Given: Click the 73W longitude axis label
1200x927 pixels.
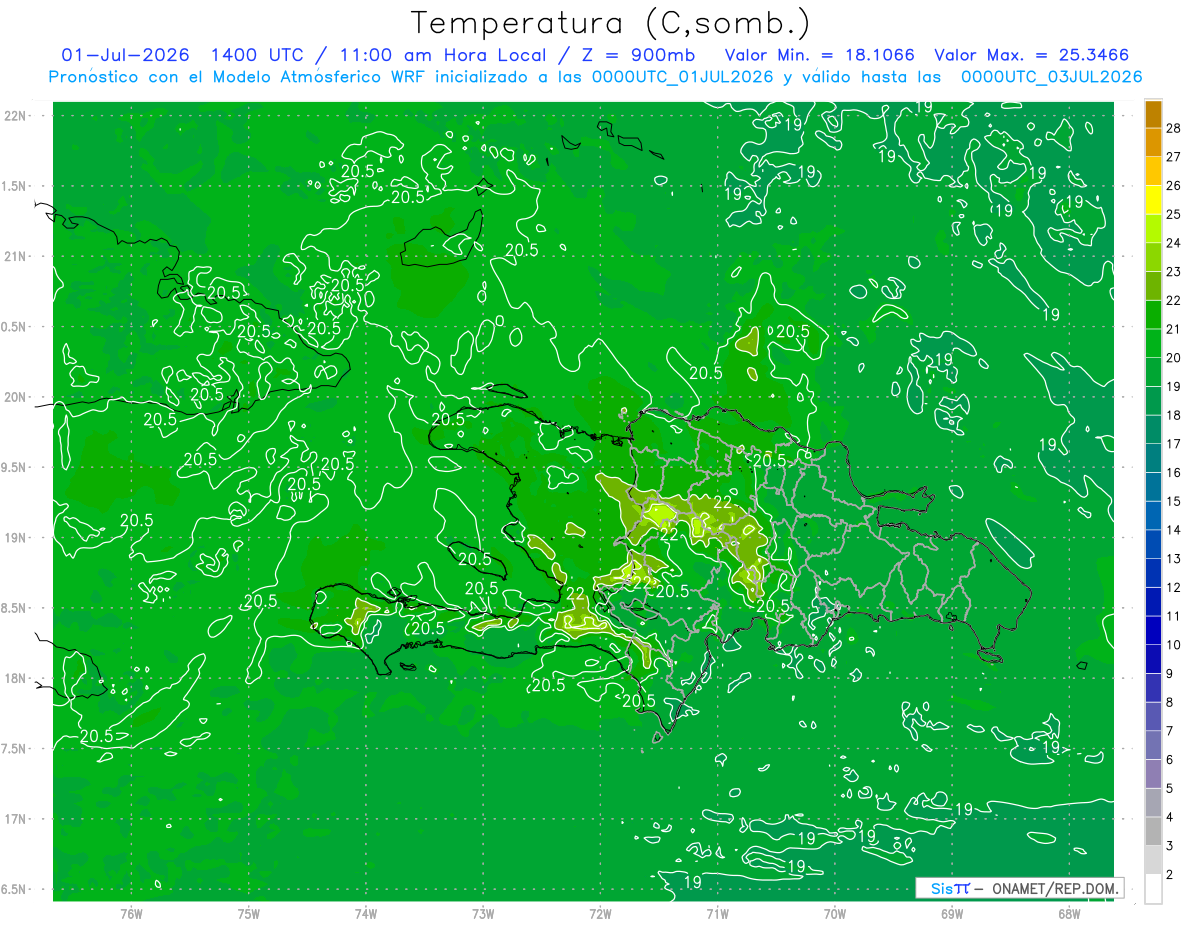Looking at the screenshot, I should 483,914.
